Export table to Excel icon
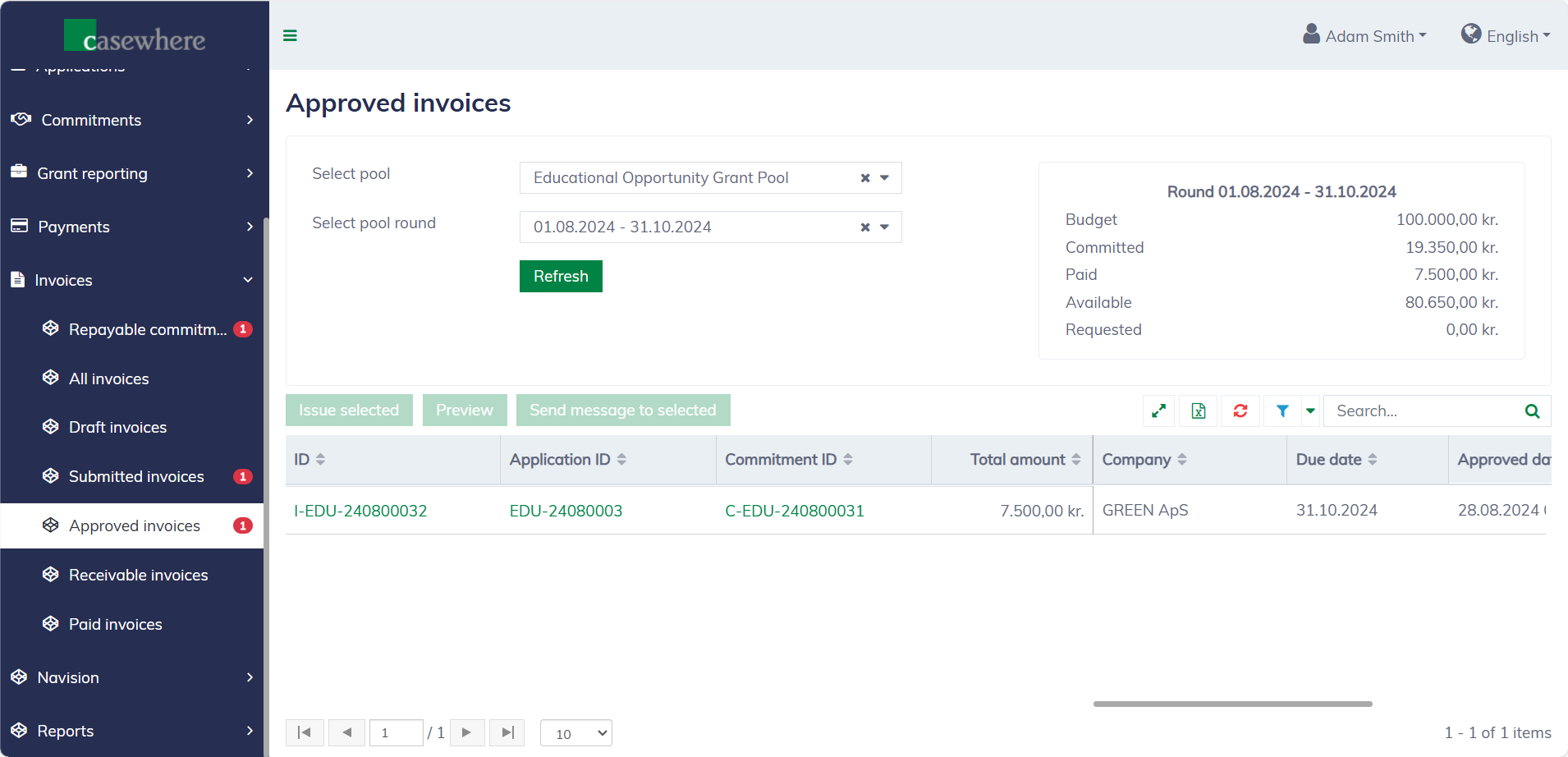This screenshot has width=1568, height=757. pos(1199,411)
